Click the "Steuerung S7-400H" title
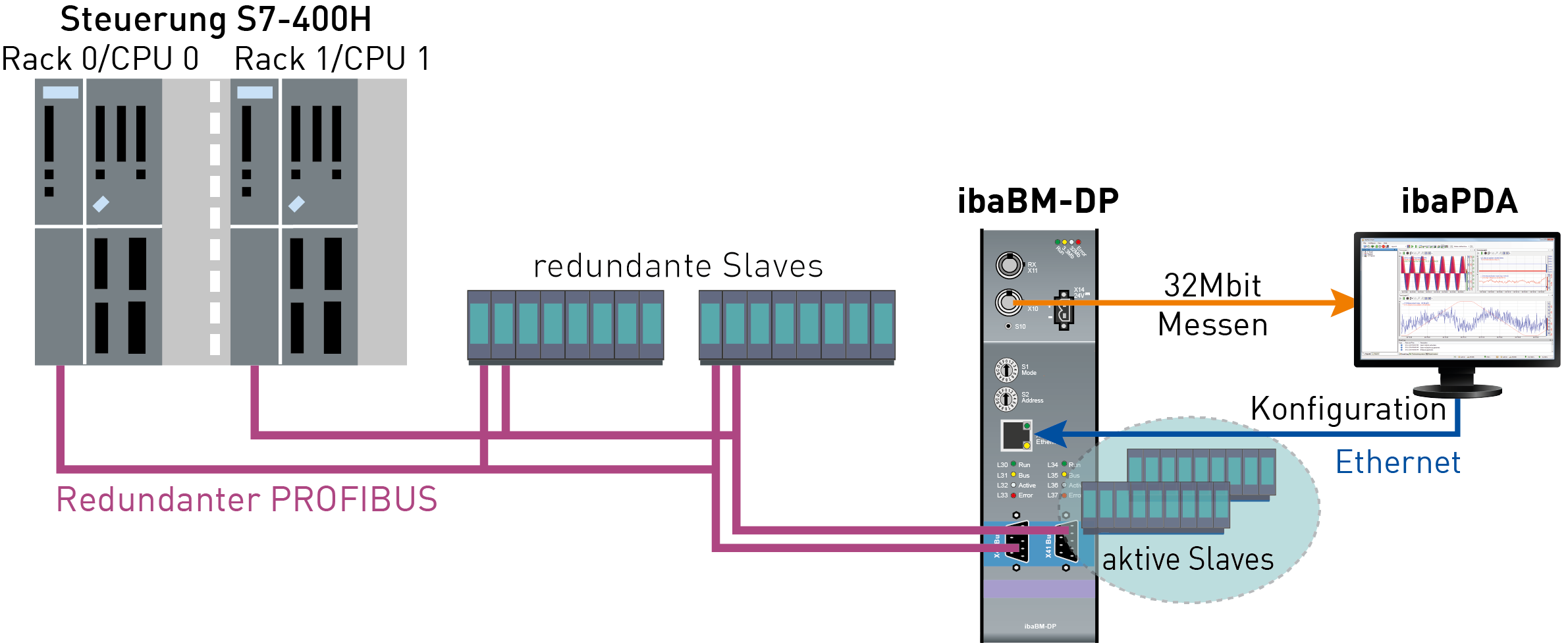 tap(216, 20)
